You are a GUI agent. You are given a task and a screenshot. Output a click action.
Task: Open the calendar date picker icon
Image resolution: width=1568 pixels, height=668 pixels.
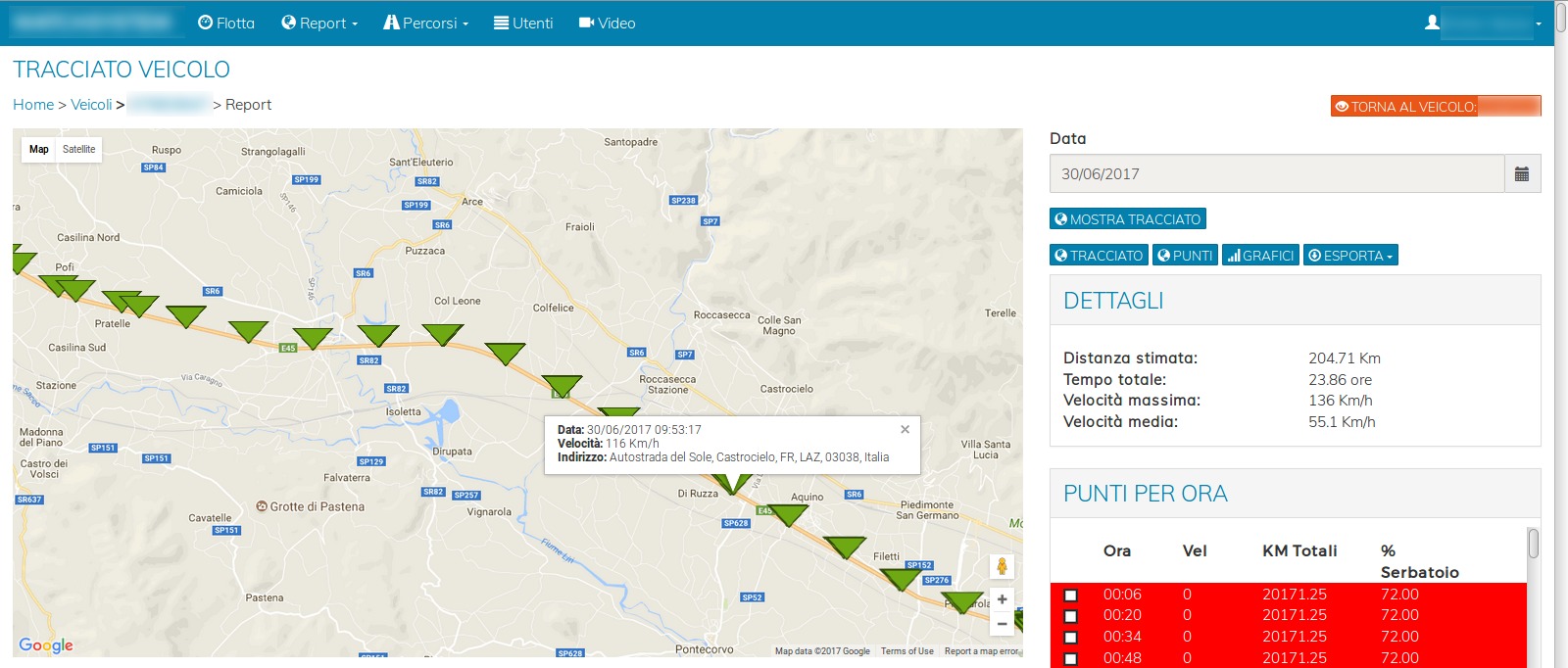tap(1521, 174)
